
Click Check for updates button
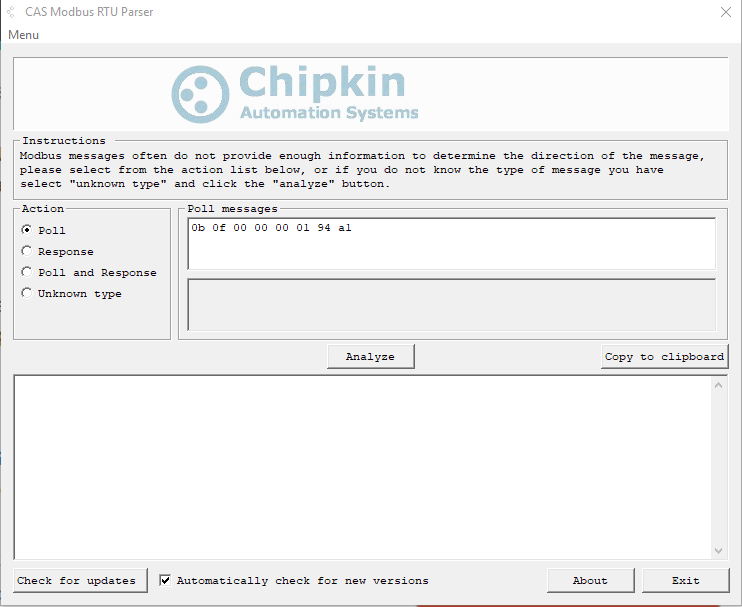point(80,580)
